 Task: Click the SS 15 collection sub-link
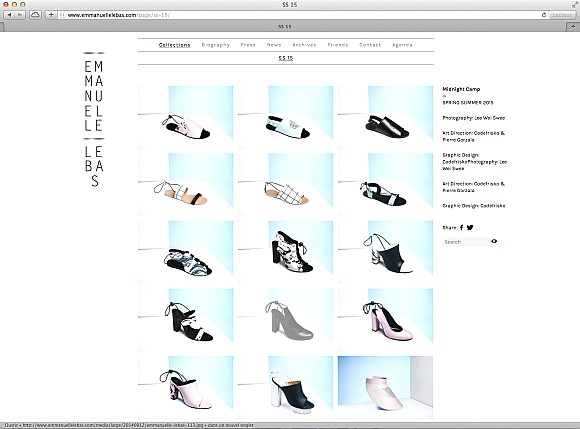[286, 58]
